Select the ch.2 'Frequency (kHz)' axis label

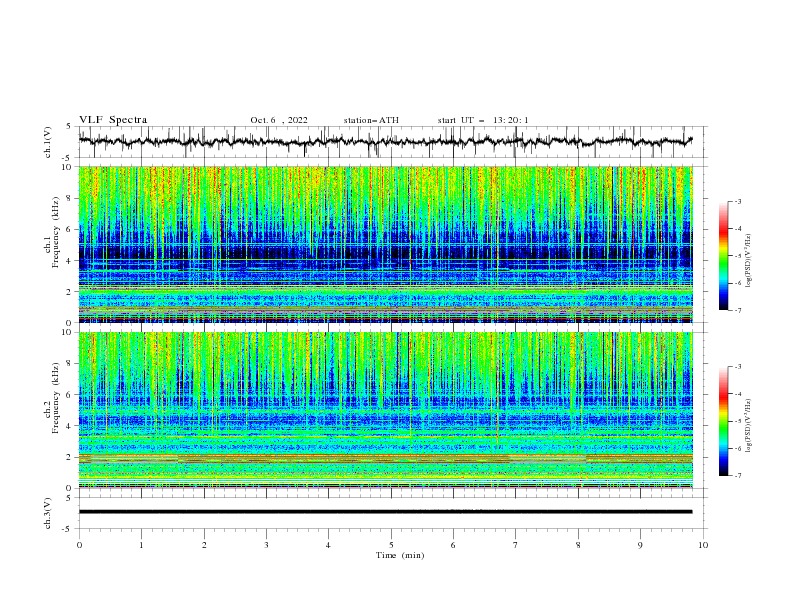[x=56, y=397]
